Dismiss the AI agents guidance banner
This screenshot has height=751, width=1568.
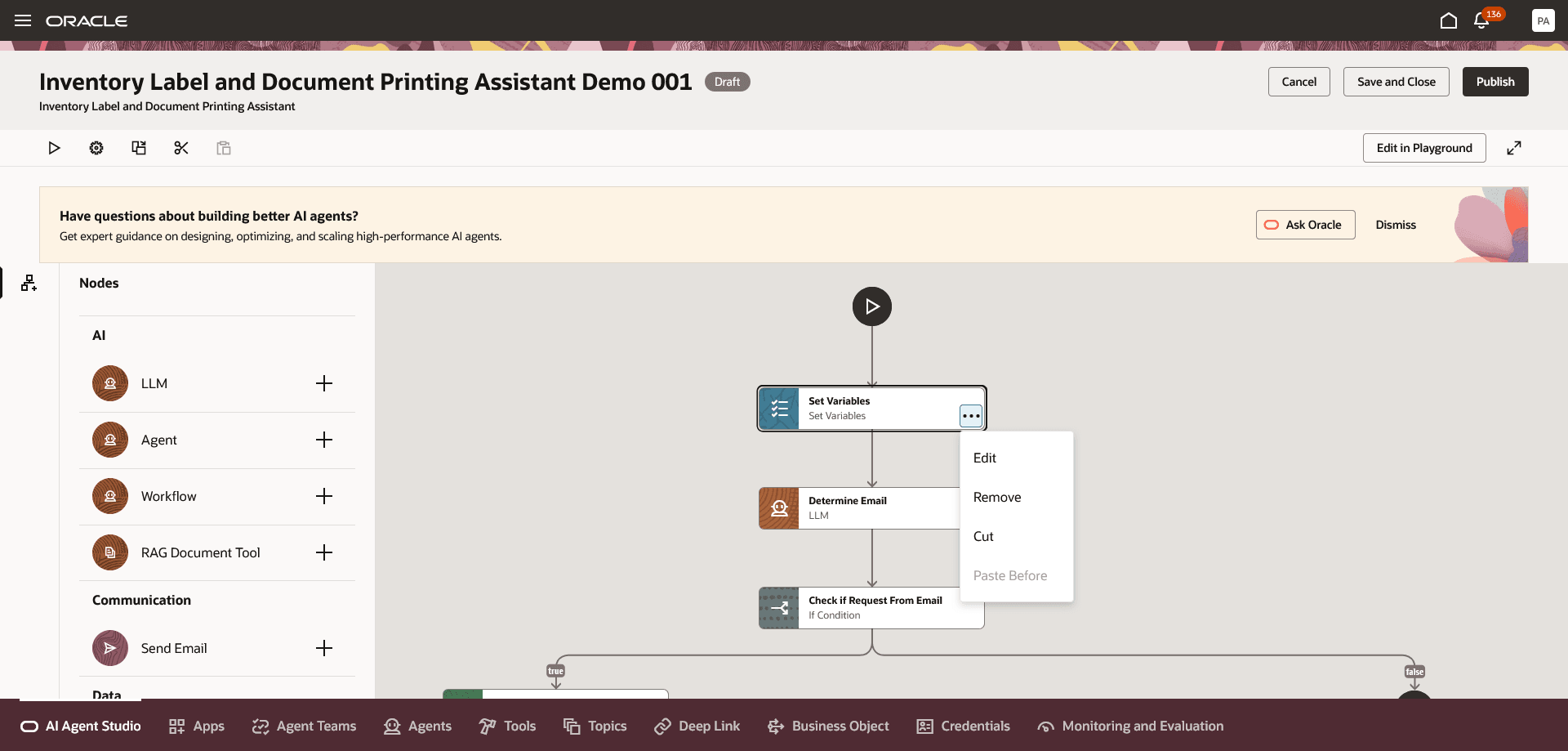click(x=1395, y=225)
